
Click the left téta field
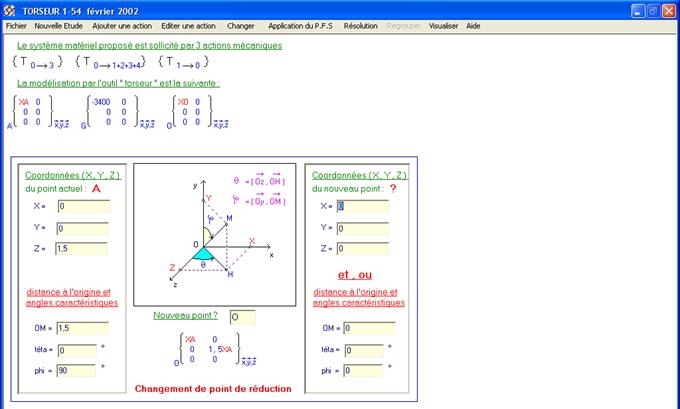click(77, 350)
